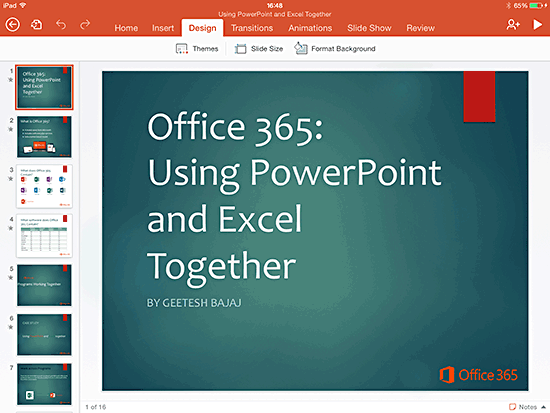Tap the Wi-Fi icon in status bar
Image resolution: width=550 pixels, height=413 pixels.
tap(23, 5)
